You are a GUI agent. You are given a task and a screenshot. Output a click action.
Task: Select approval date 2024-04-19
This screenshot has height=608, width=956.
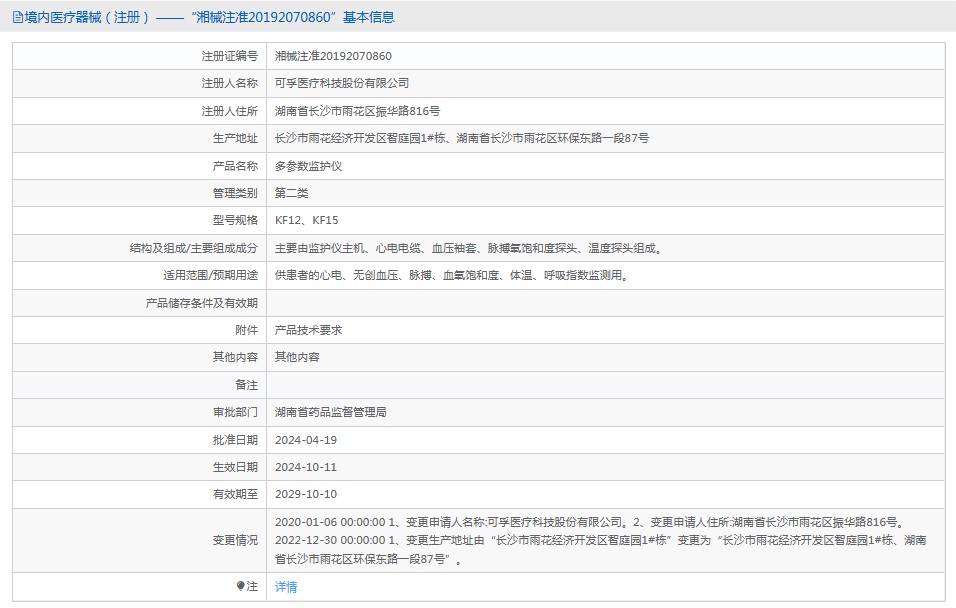[305, 440]
